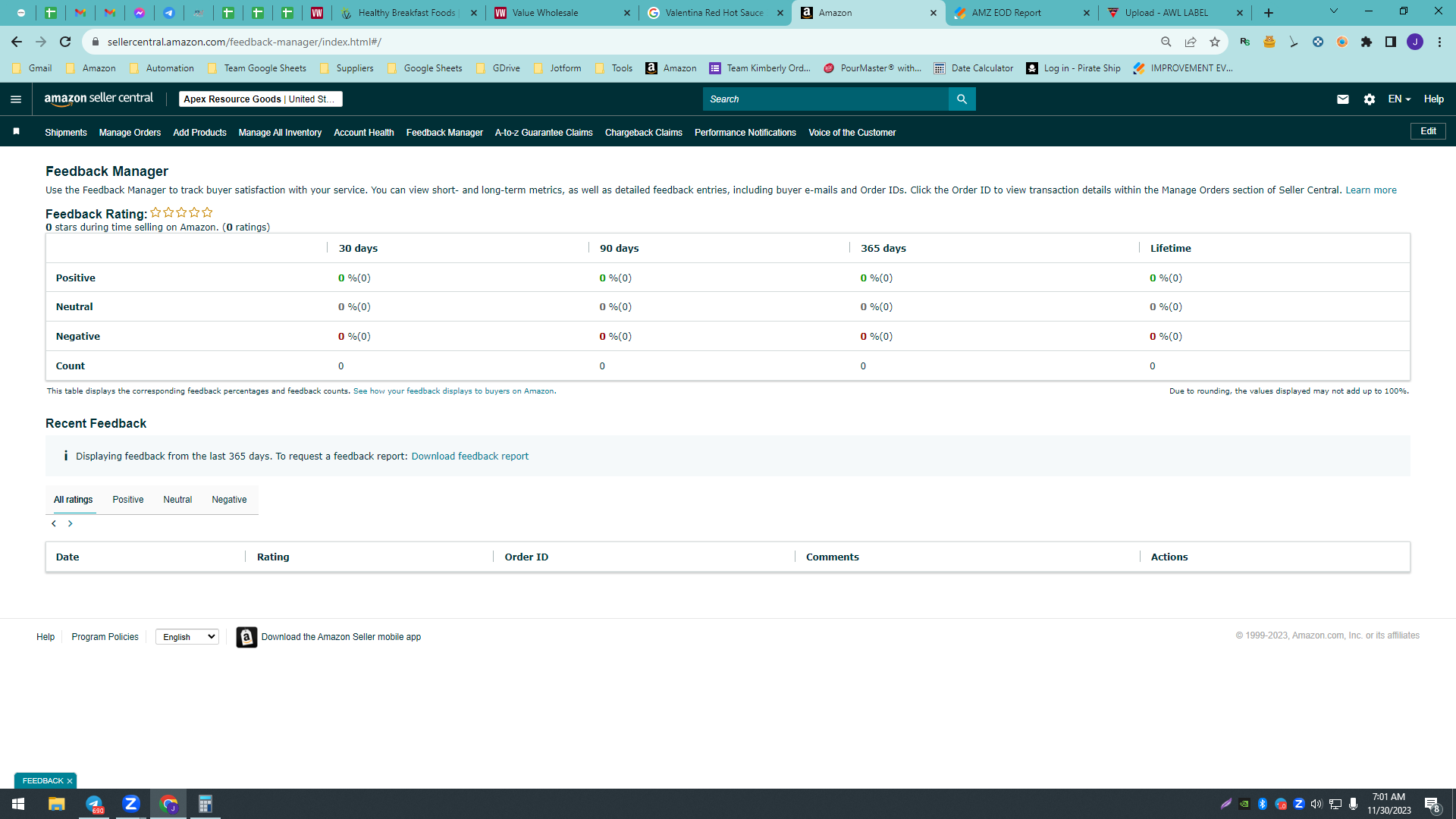
Task: Open the Chrome three-dot menu
Action: coord(1439,42)
